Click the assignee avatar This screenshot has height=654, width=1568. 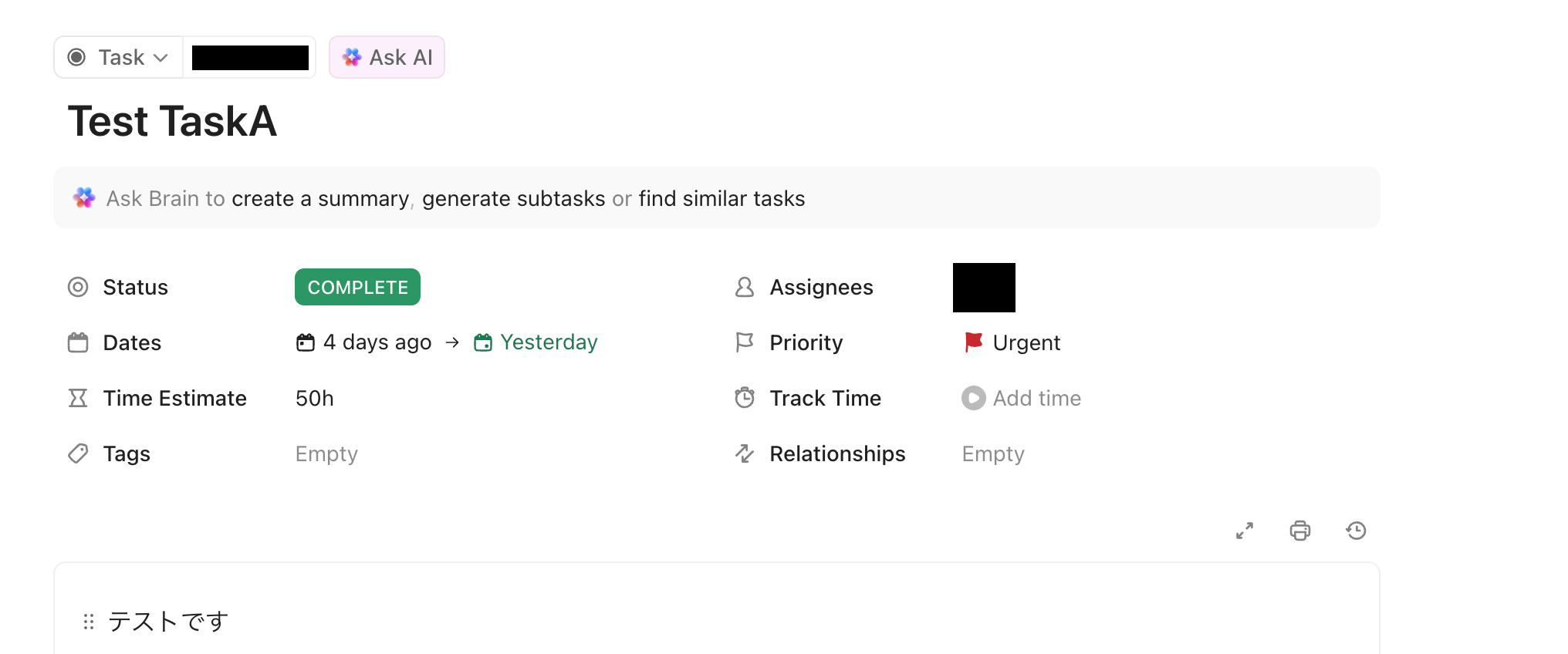tap(984, 288)
